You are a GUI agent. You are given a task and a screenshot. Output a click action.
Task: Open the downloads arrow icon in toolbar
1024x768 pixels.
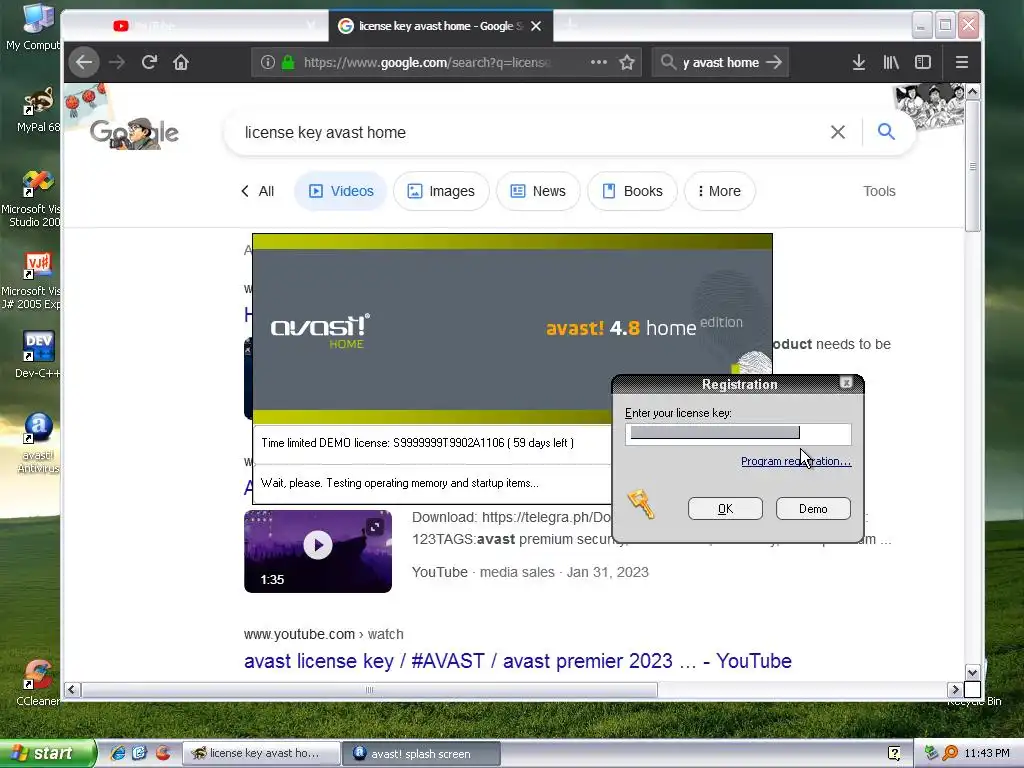[x=859, y=63]
